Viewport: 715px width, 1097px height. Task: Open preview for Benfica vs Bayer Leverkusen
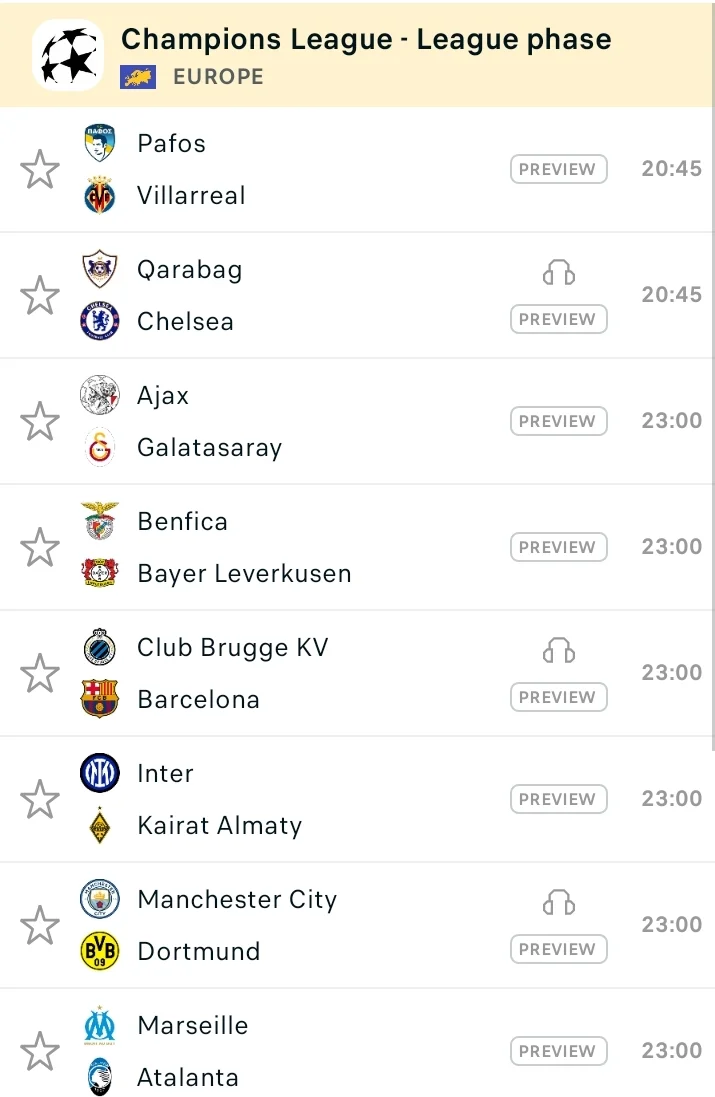pyautogui.click(x=558, y=547)
